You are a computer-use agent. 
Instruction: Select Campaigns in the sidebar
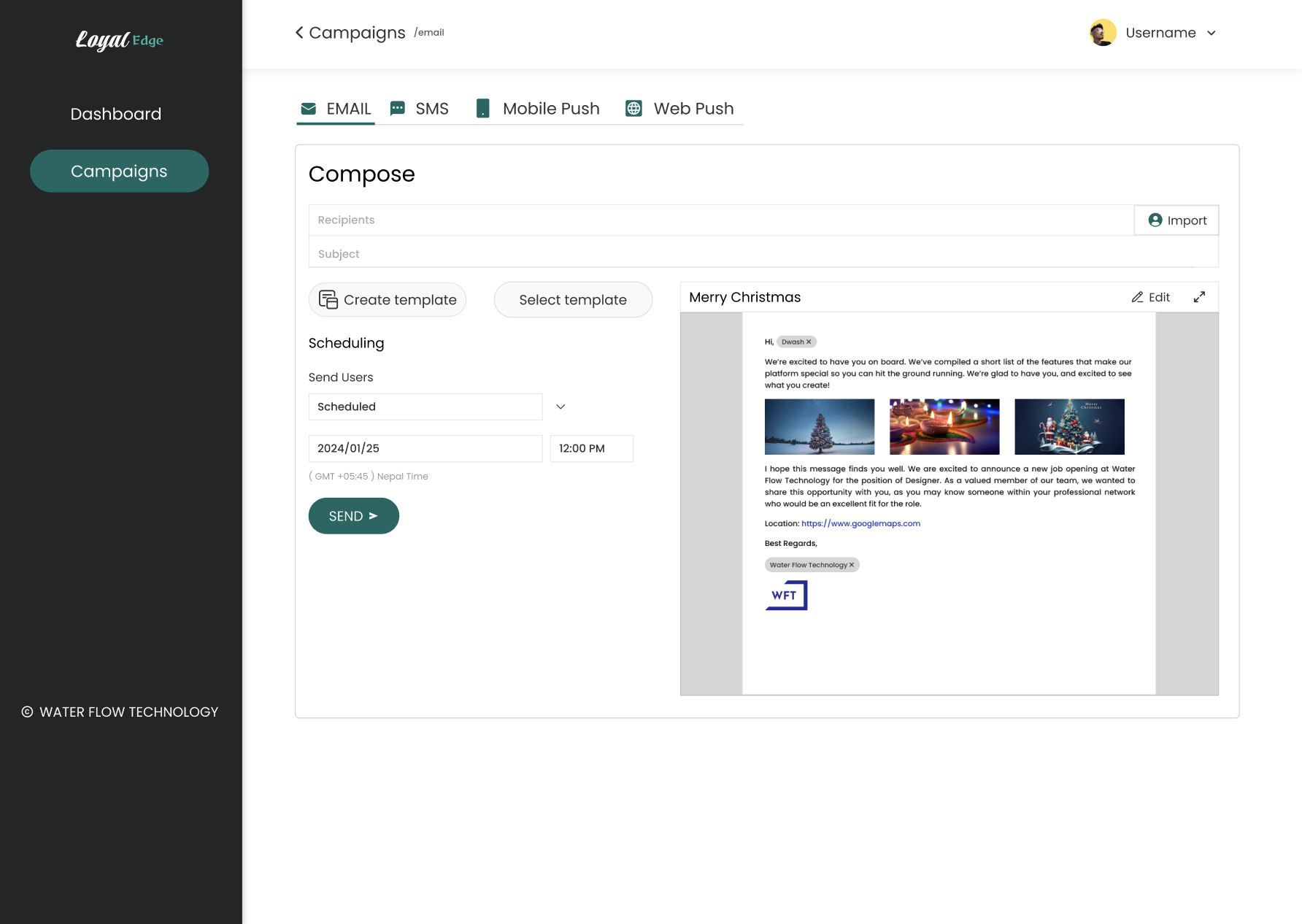119,171
